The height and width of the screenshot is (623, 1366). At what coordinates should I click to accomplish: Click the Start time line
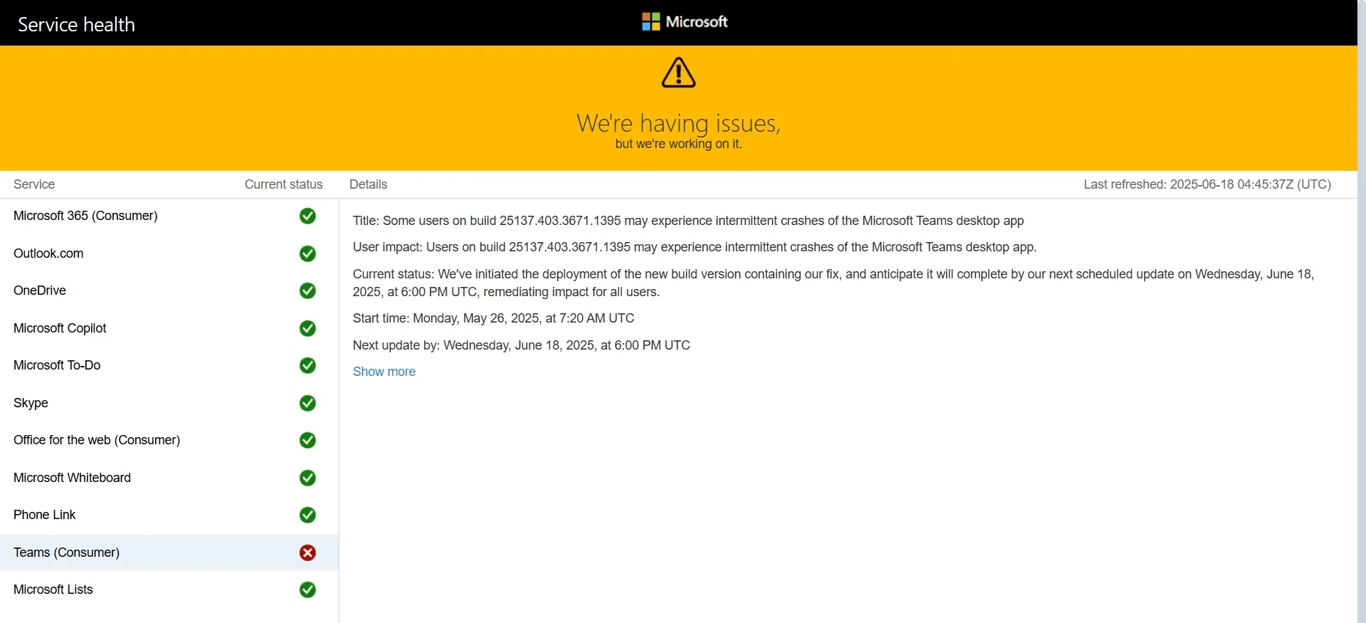pyautogui.click(x=493, y=319)
